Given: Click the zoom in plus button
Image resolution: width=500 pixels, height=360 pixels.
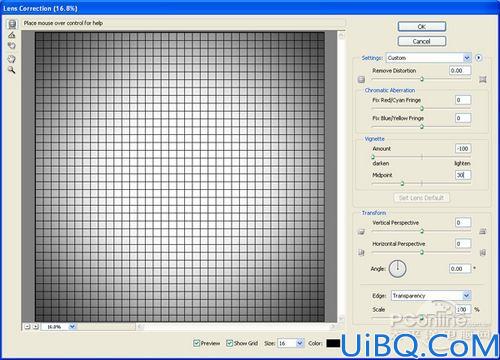Looking at the screenshot, I should (x=36, y=327).
